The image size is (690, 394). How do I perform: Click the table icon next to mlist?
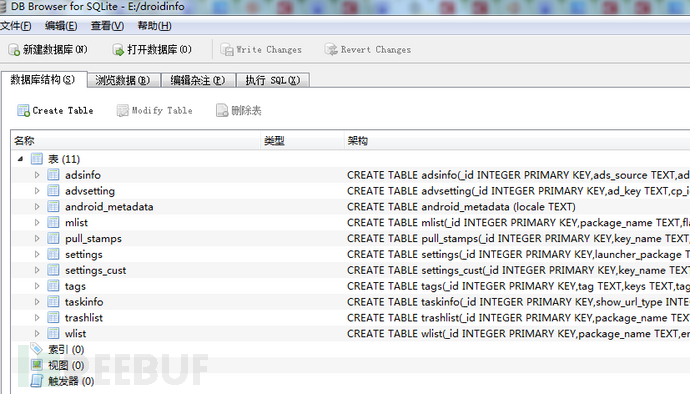(x=53, y=222)
